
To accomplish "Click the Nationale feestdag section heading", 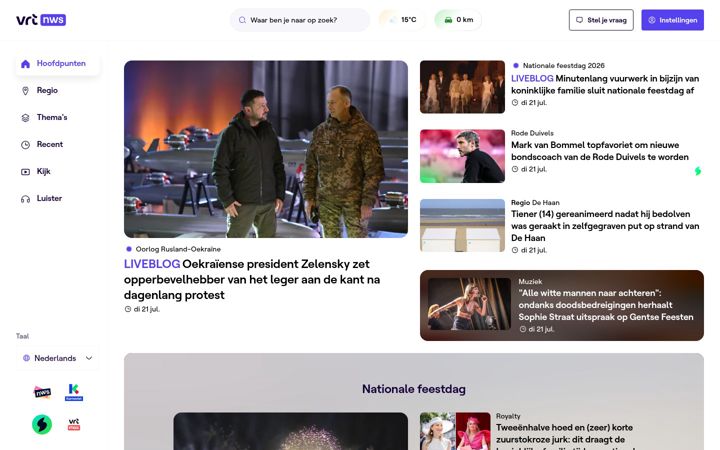I will tap(414, 389).
